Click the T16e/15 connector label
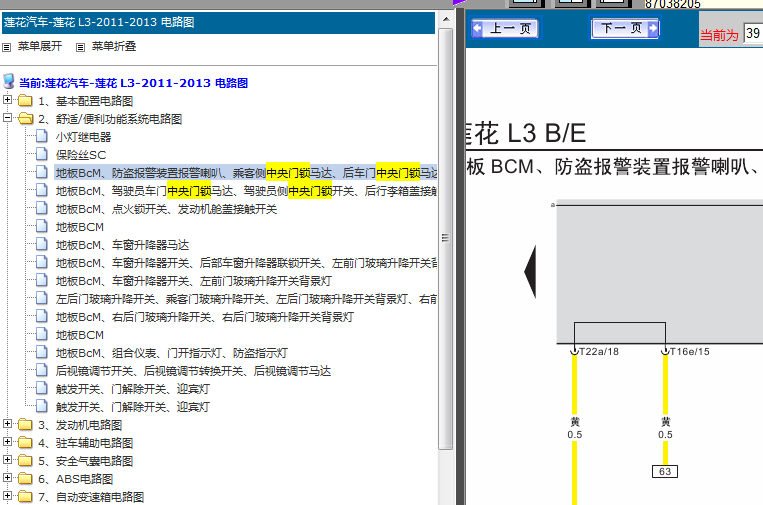This screenshot has height=505, width=763. (690, 351)
